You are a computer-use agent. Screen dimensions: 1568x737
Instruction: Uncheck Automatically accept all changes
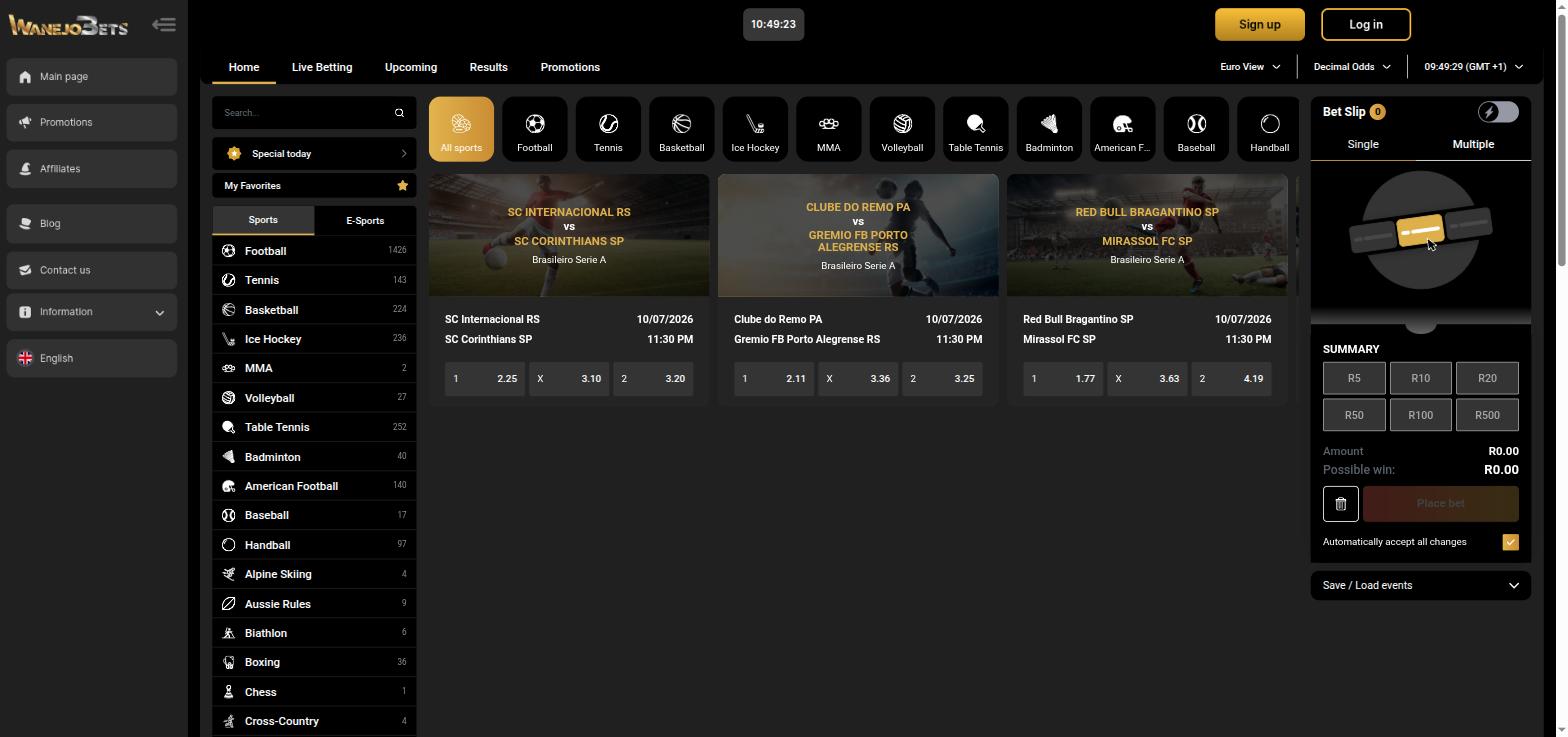click(1510, 542)
